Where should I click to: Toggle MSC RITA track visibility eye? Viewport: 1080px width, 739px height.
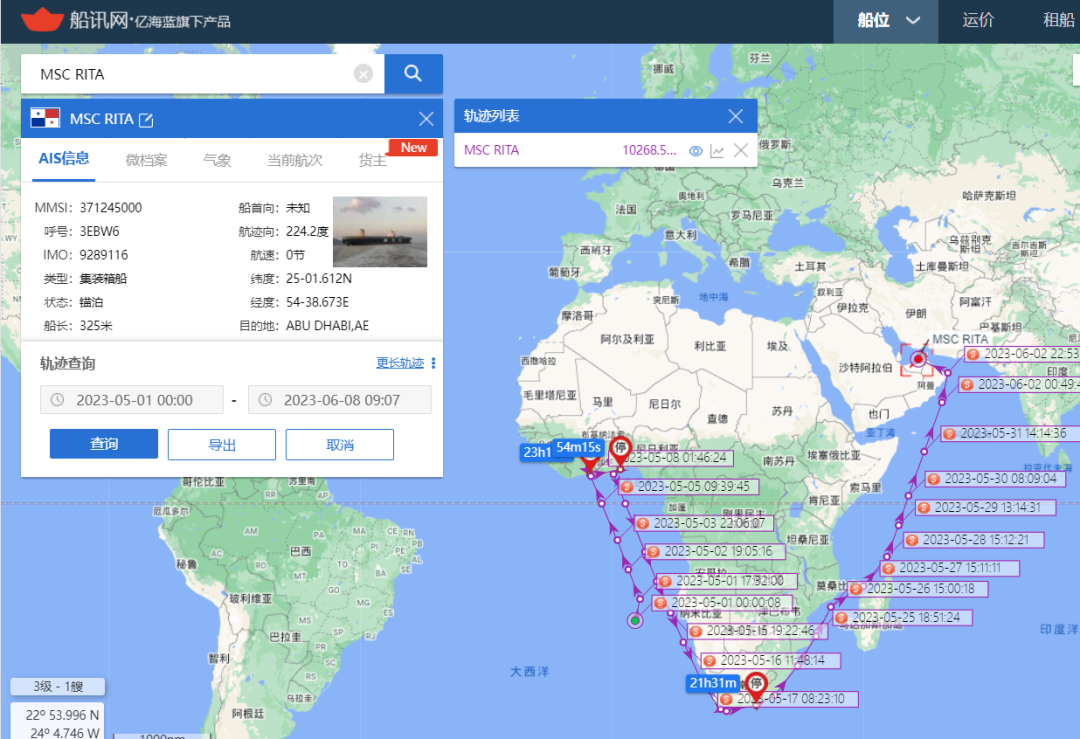pos(696,151)
